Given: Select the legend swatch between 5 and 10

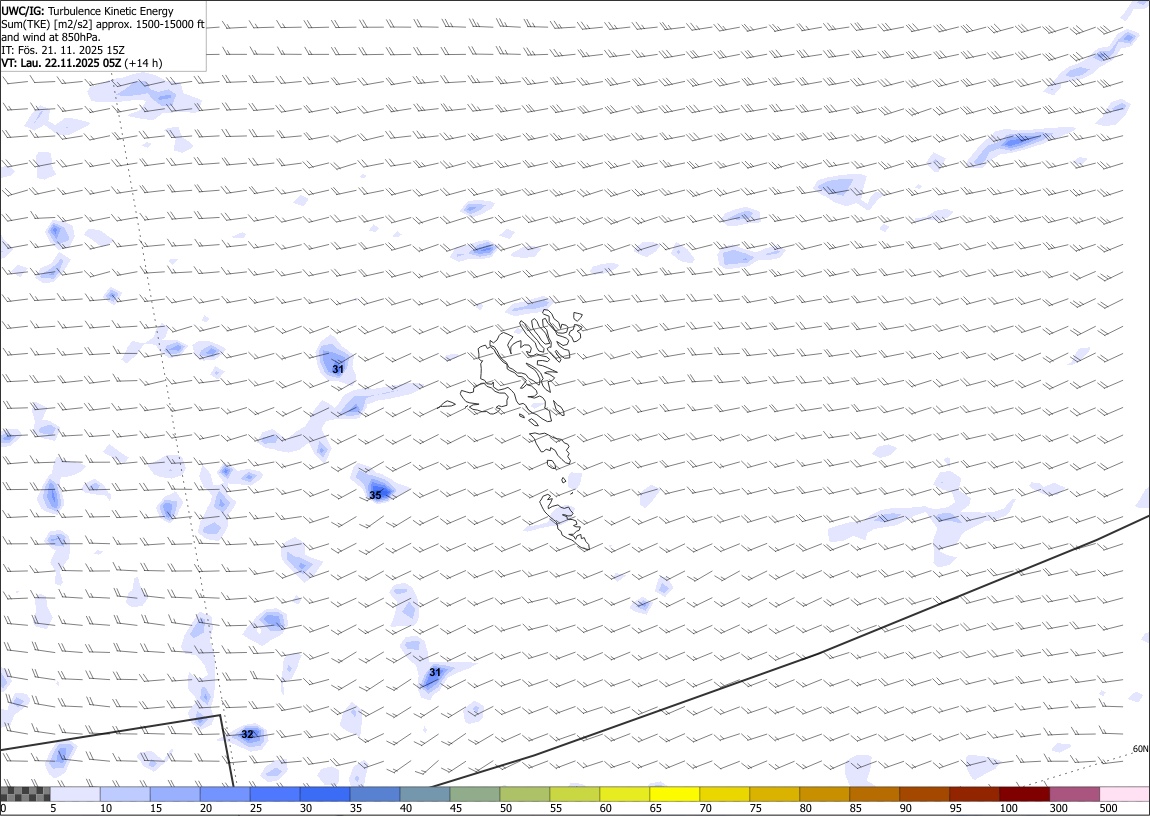Looking at the screenshot, I should point(75,794).
